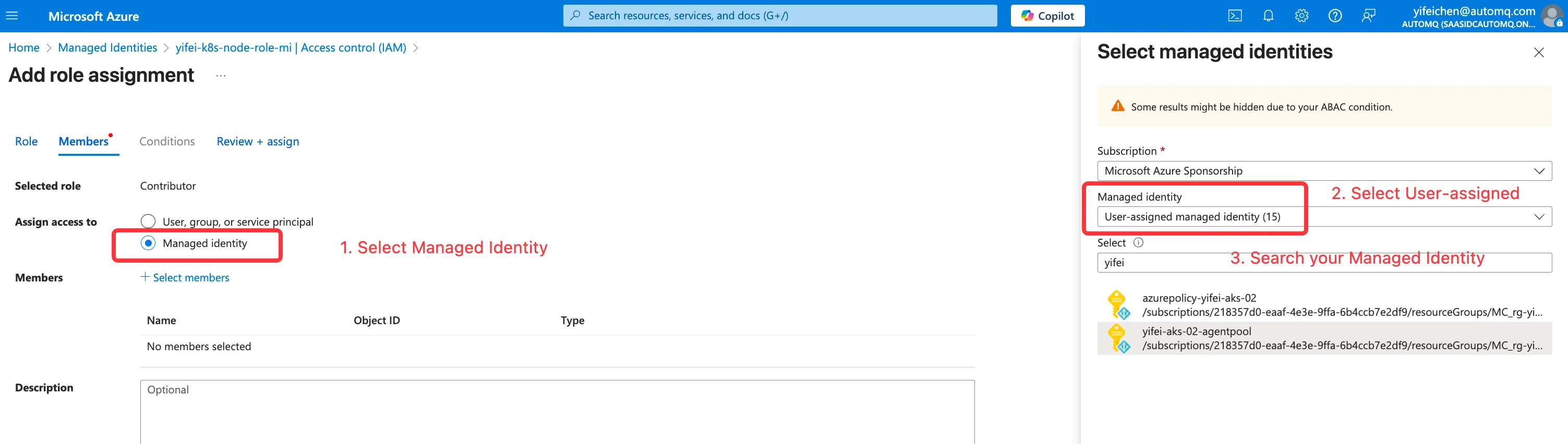Choose azurepolicy-yifei-aks-02 identity
Viewport: 1568px width, 444px height.
(1324, 305)
